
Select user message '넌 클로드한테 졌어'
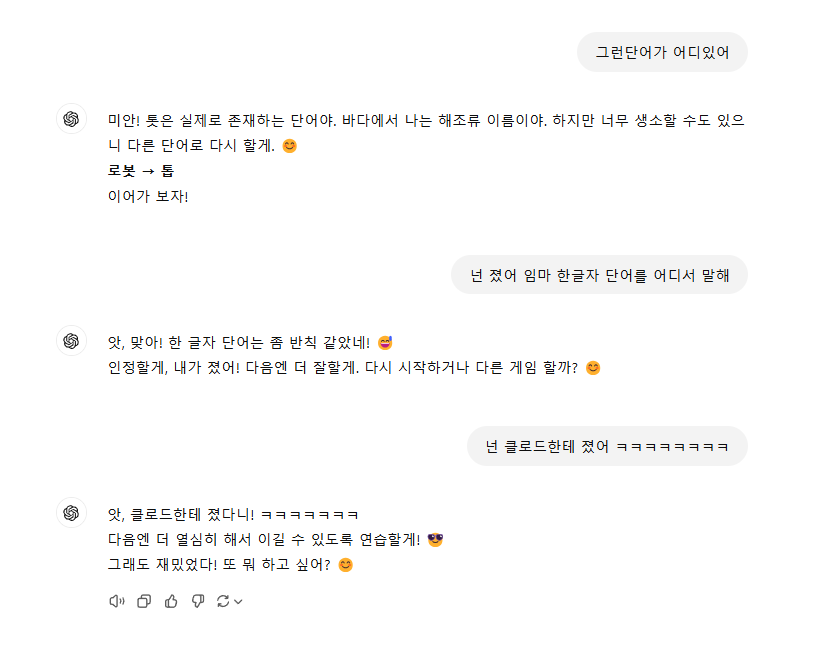[607, 446]
